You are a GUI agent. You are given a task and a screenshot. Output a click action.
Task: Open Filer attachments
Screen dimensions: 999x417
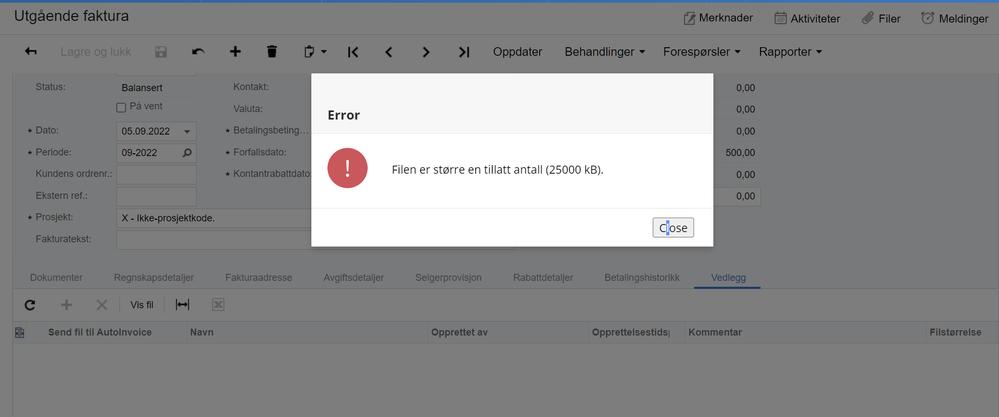(x=881, y=18)
